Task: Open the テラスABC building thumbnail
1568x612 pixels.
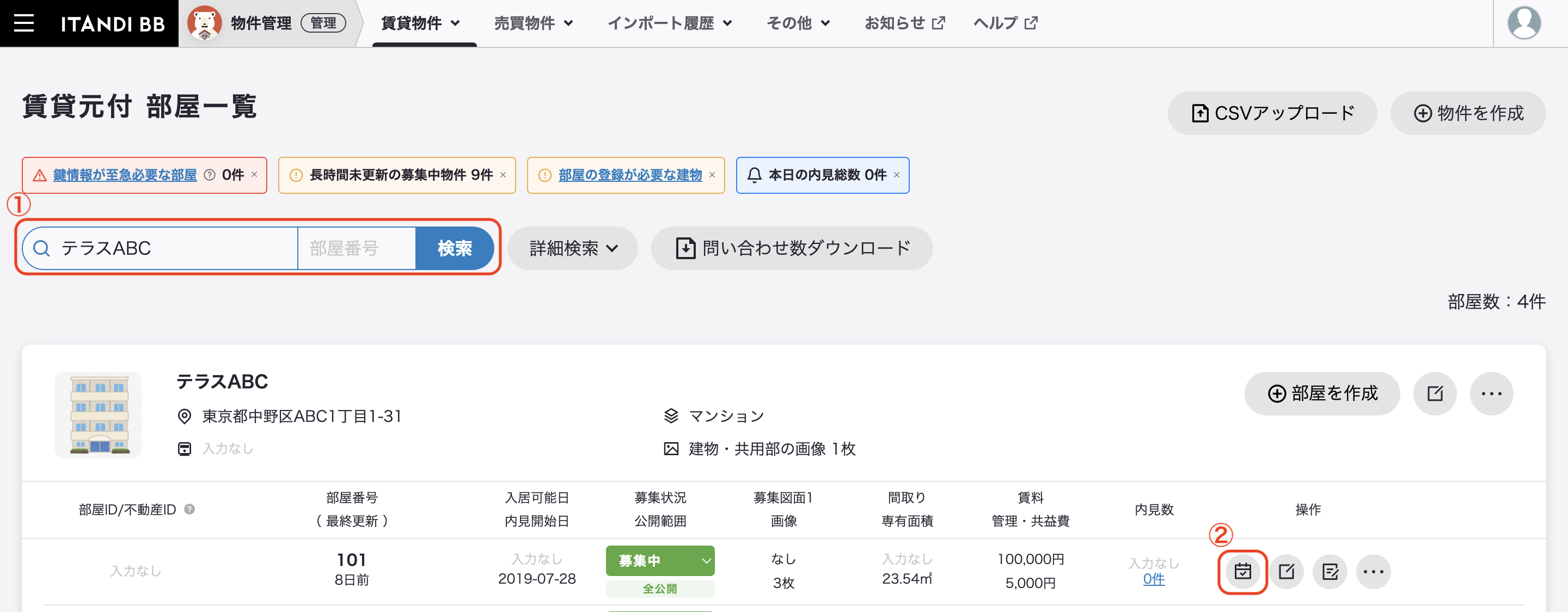Action: pyautogui.click(x=98, y=415)
